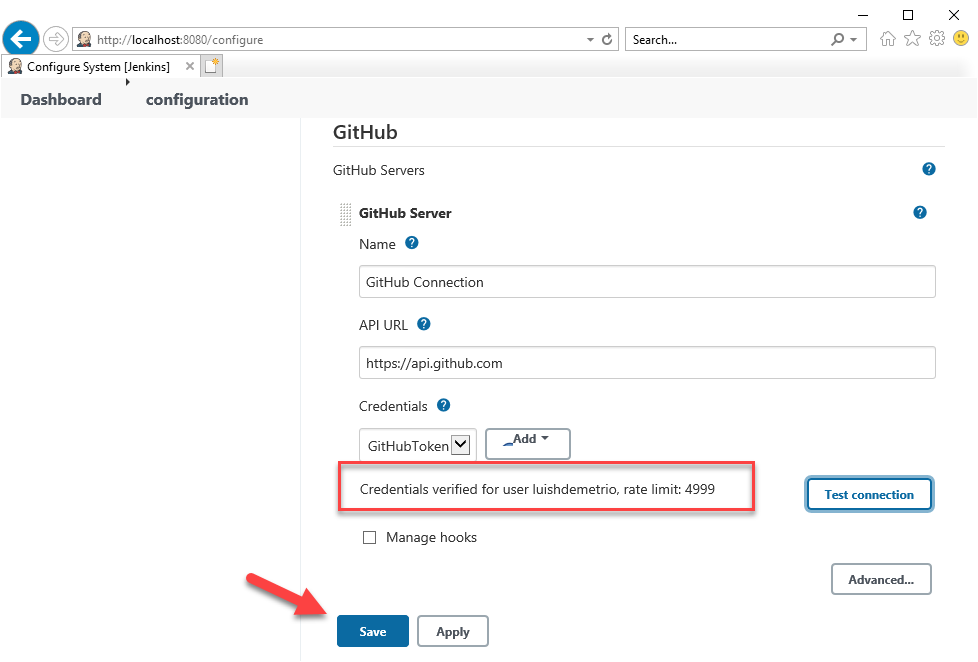This screenshot has height=662, width=978.
Task: Click the browser address bar URL
Action: (x=180, y=40)
